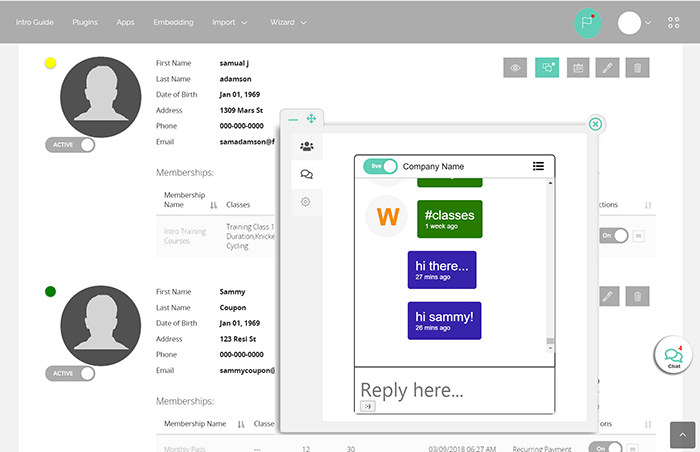This screenshot has height=452, width=700.
Task: Open the apps grid icon in header
Action: pyautogui.click(x=673, y=22)
